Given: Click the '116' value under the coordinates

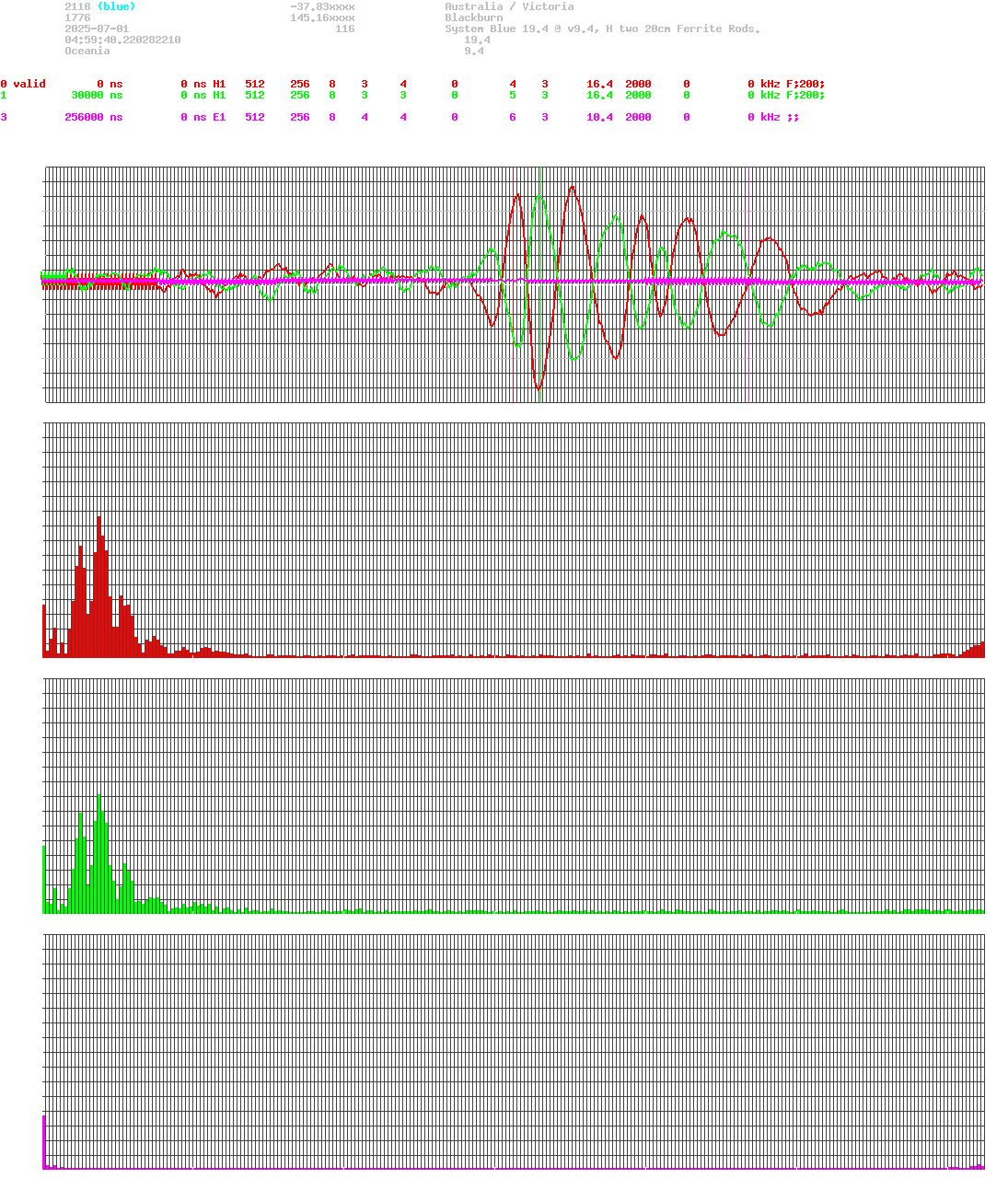Looking at the screenshot, I should [344, 29].
